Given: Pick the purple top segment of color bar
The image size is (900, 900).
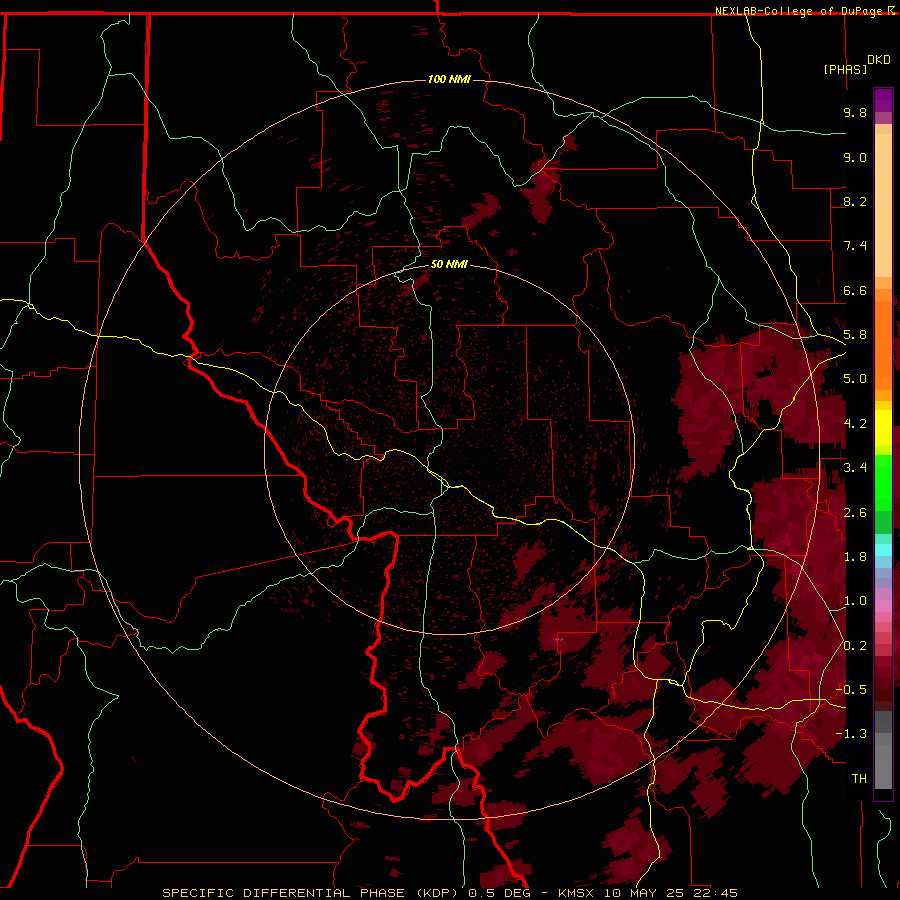Looking at the screenshot, I should pos(883,100).
